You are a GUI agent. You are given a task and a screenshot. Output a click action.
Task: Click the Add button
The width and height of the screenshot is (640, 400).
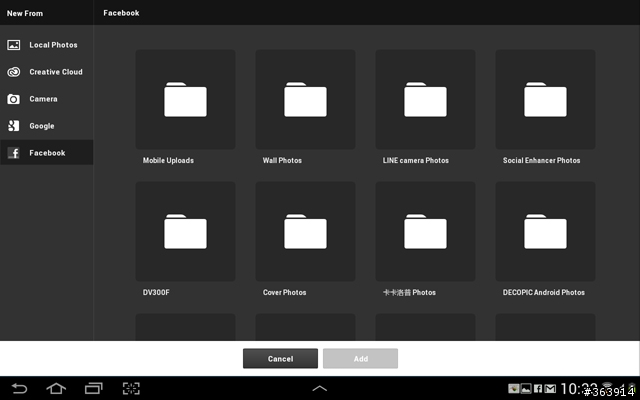click(x=360, y=358)
